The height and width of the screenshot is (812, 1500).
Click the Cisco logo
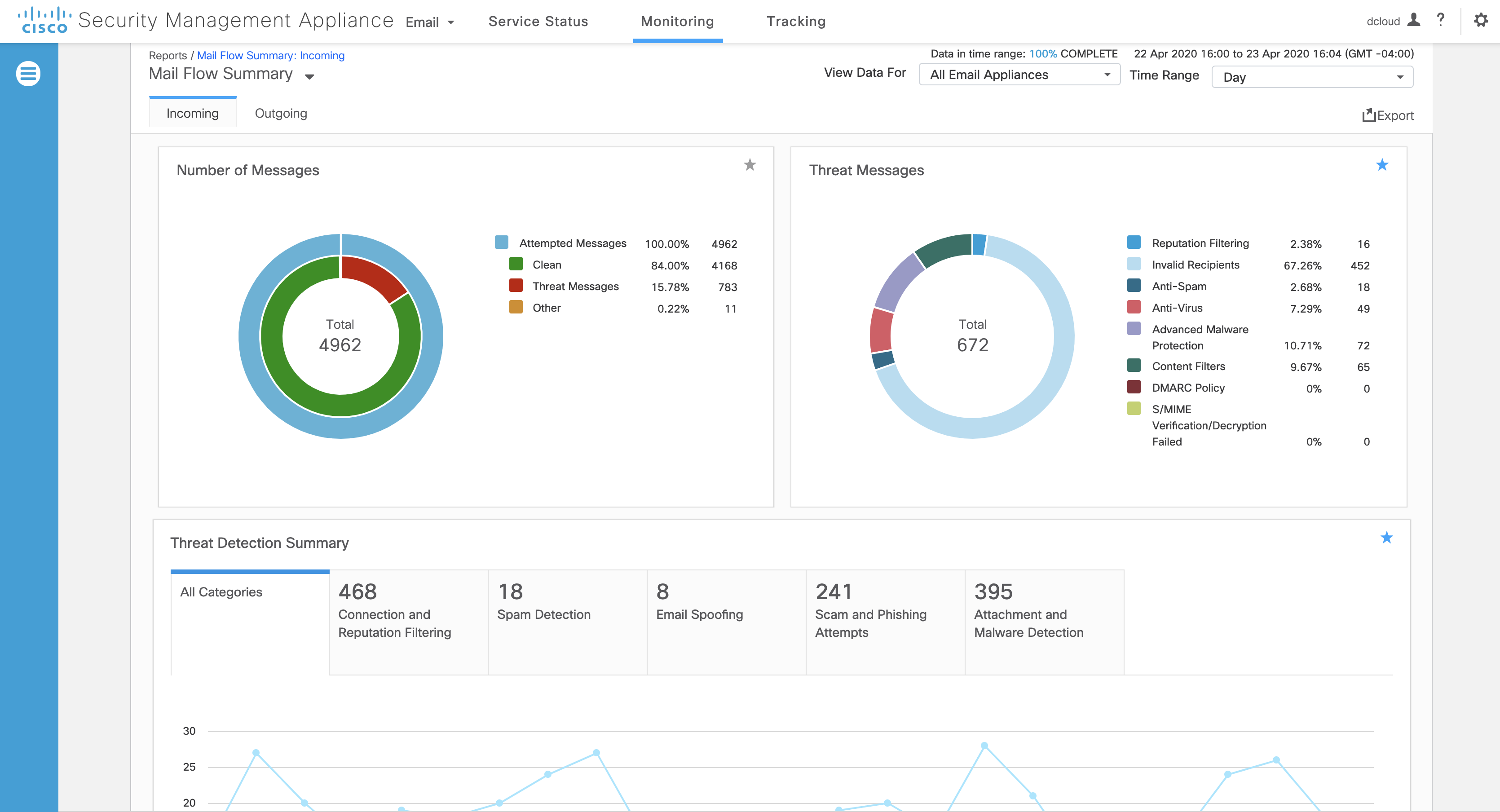point(44,20)
